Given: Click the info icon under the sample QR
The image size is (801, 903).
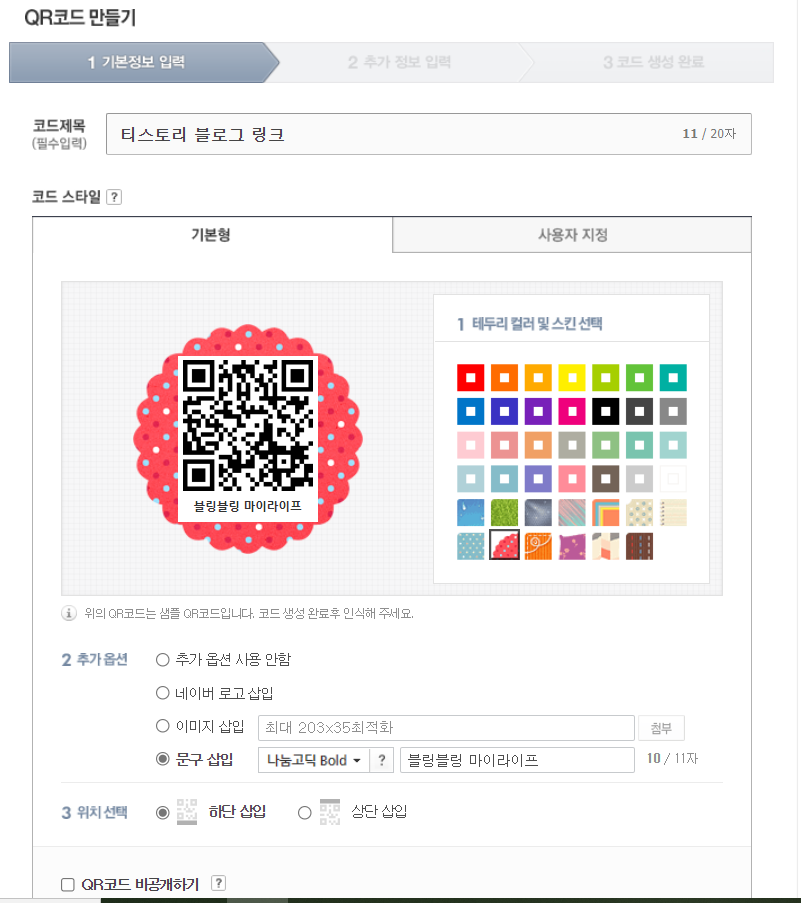Looking at the screenshot, I should (69, 613).
